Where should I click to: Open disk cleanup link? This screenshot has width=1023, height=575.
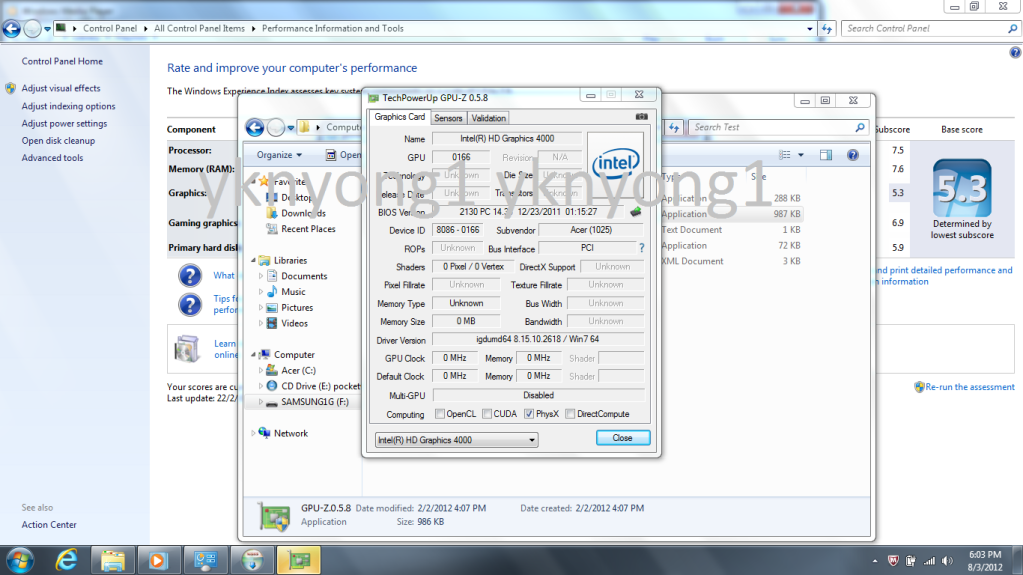(58, 141)
